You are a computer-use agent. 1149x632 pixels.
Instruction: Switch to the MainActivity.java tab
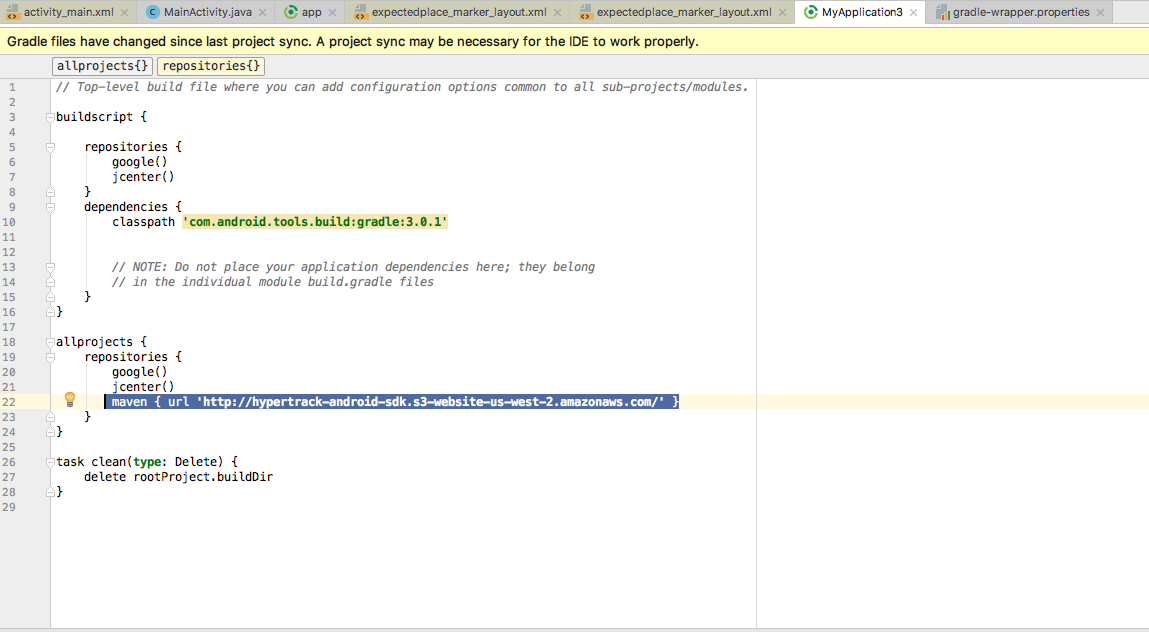click(x=206, y=13)
